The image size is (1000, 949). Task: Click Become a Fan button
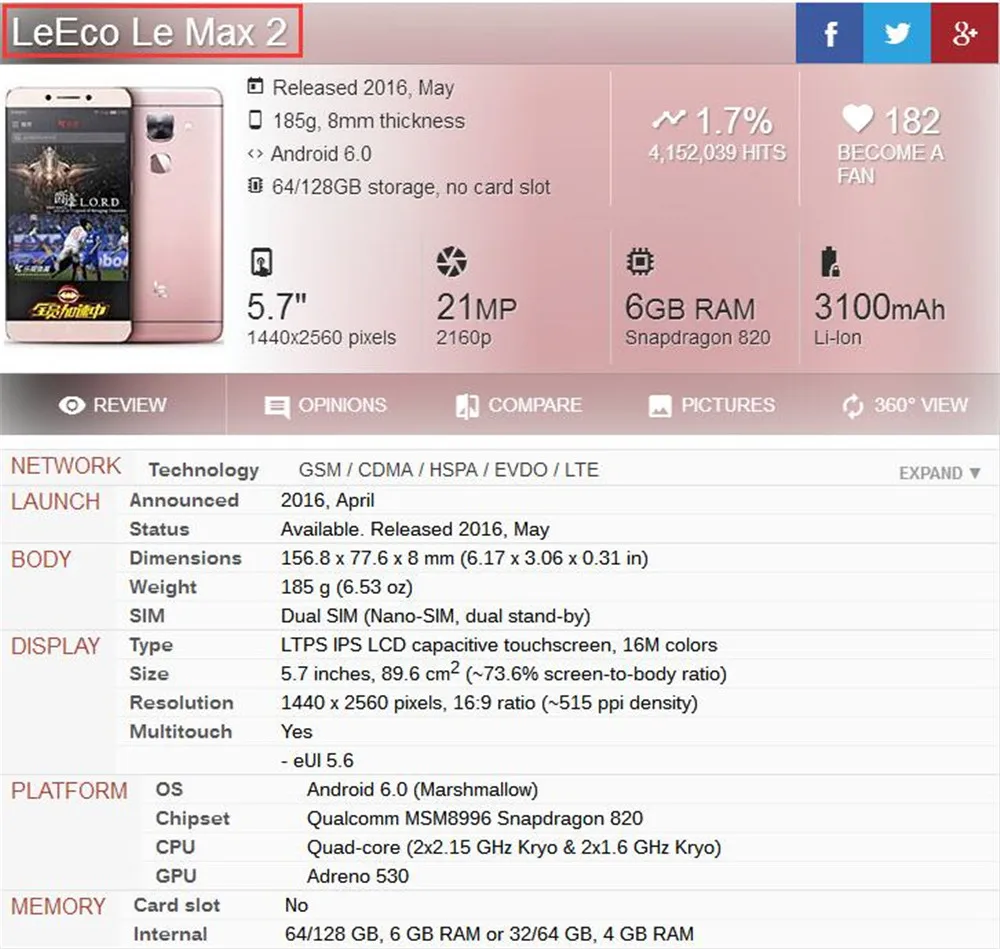pyautogui.click(x=891, y=163)
